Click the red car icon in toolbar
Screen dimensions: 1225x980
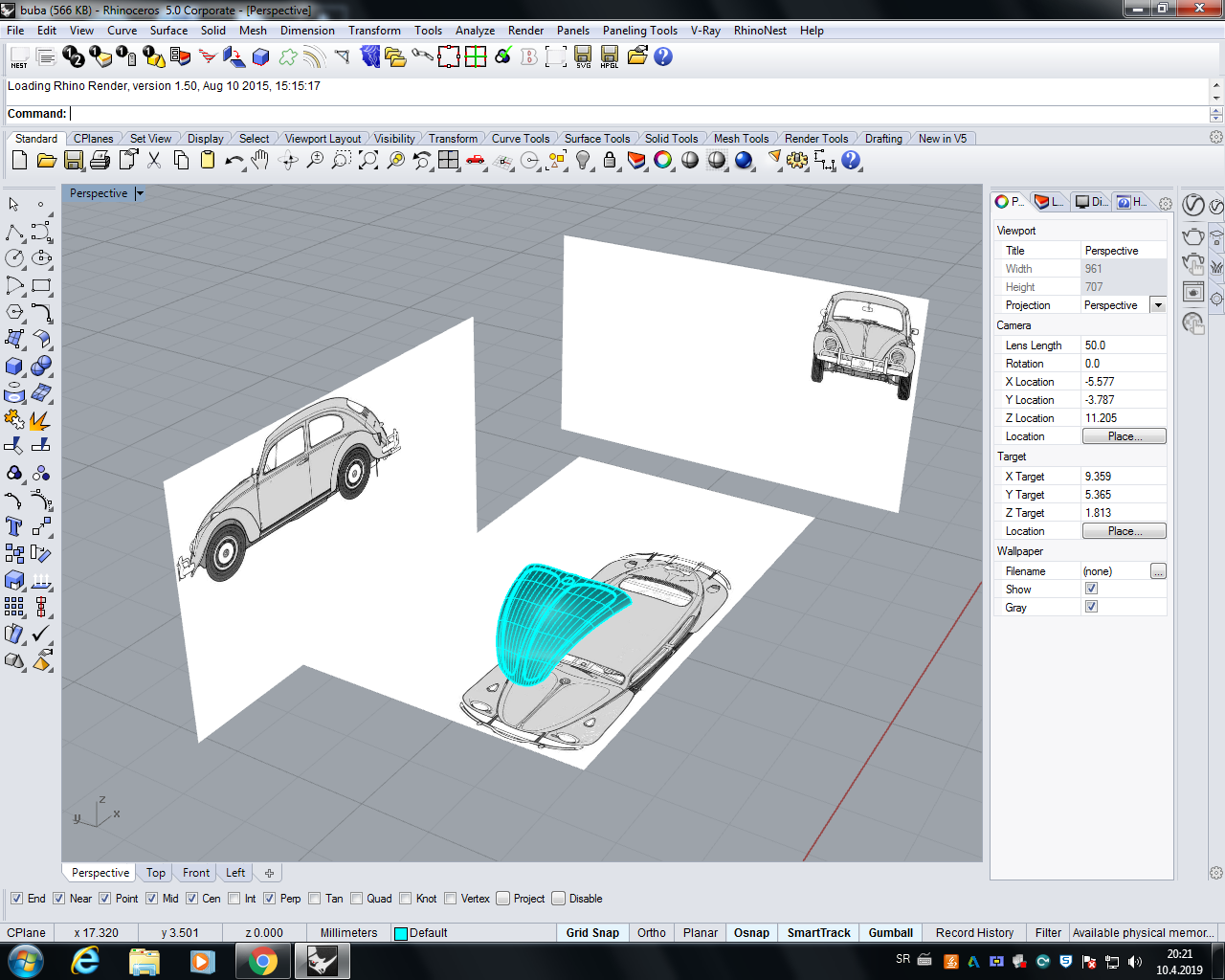(x=476, y=161)
